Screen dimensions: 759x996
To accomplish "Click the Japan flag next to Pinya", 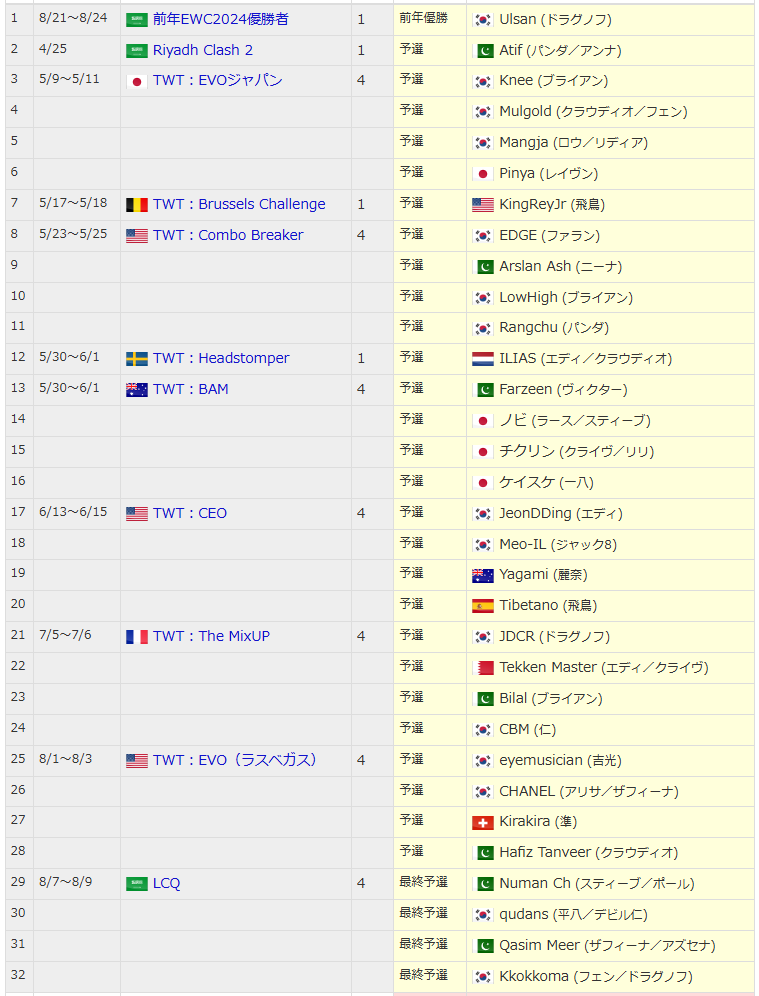I will click(x=483, y=174).
